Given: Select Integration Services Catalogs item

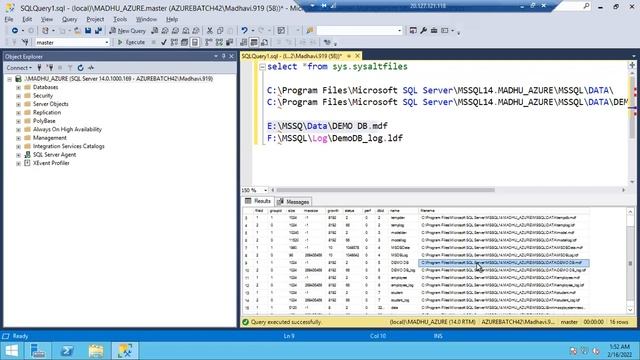Looking at the screenshot, I should coord(69,146).
